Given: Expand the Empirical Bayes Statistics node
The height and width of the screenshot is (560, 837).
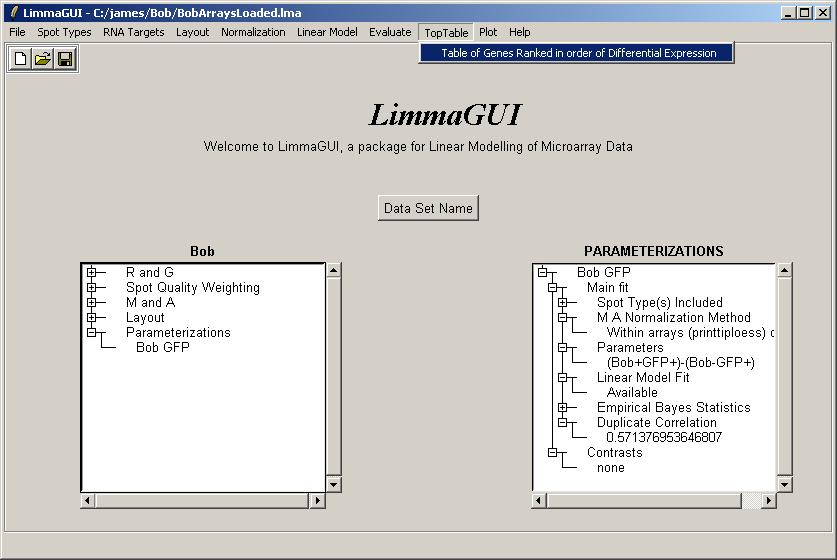Looking at the screenshot, I should pos(563,407).
